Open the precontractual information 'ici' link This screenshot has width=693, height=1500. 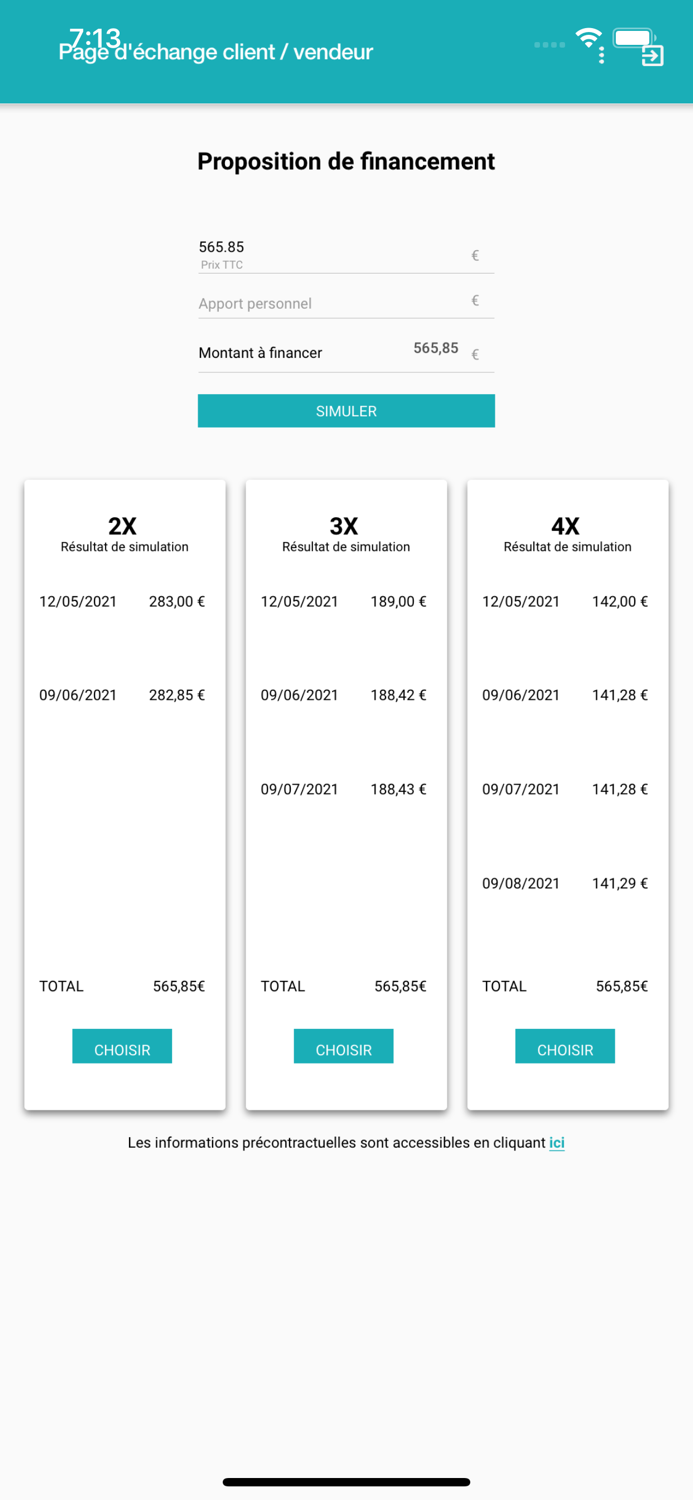(x=557, y=1143)
